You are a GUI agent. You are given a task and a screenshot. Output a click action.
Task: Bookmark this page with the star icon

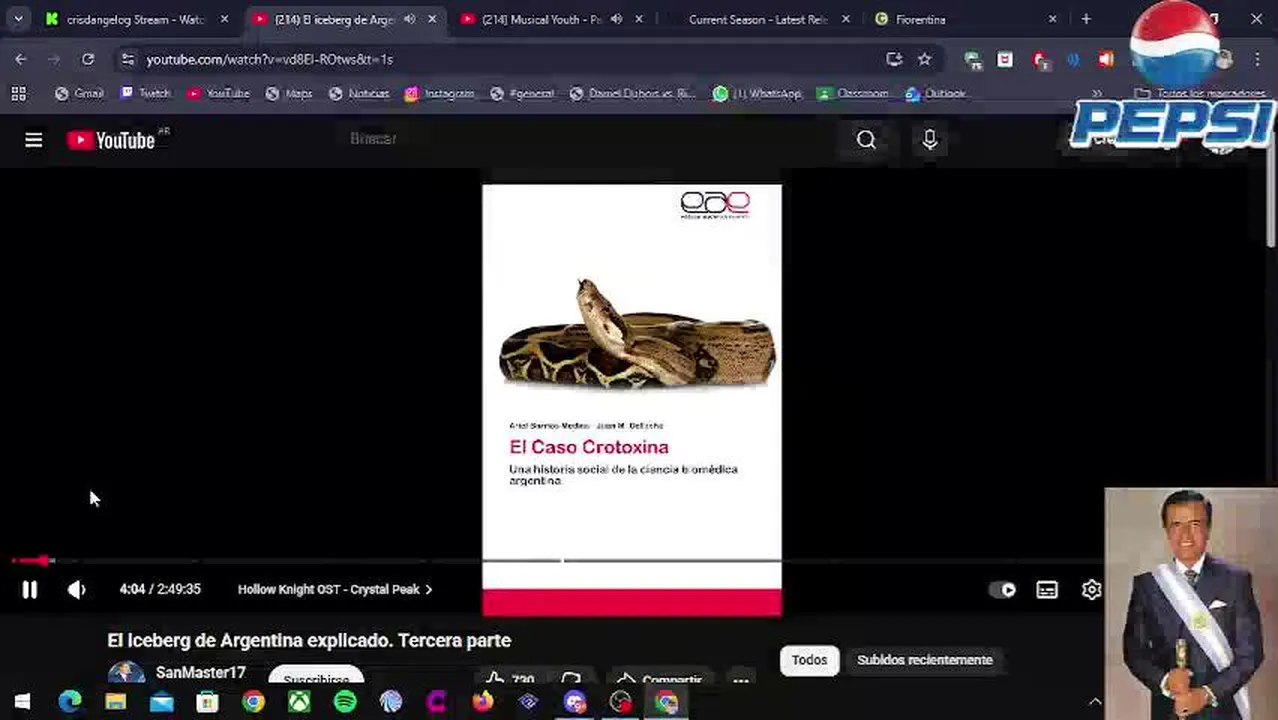pyautogui.click(x=925, y=59)
